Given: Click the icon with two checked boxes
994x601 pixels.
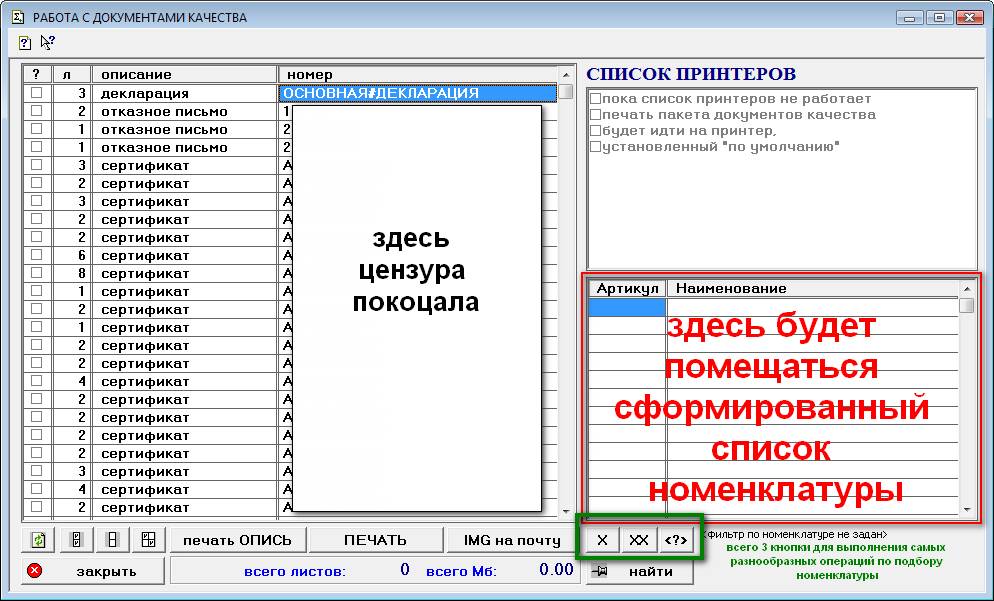Looking at the screenshot, I should pyautogui.click(x=76, y=540).
